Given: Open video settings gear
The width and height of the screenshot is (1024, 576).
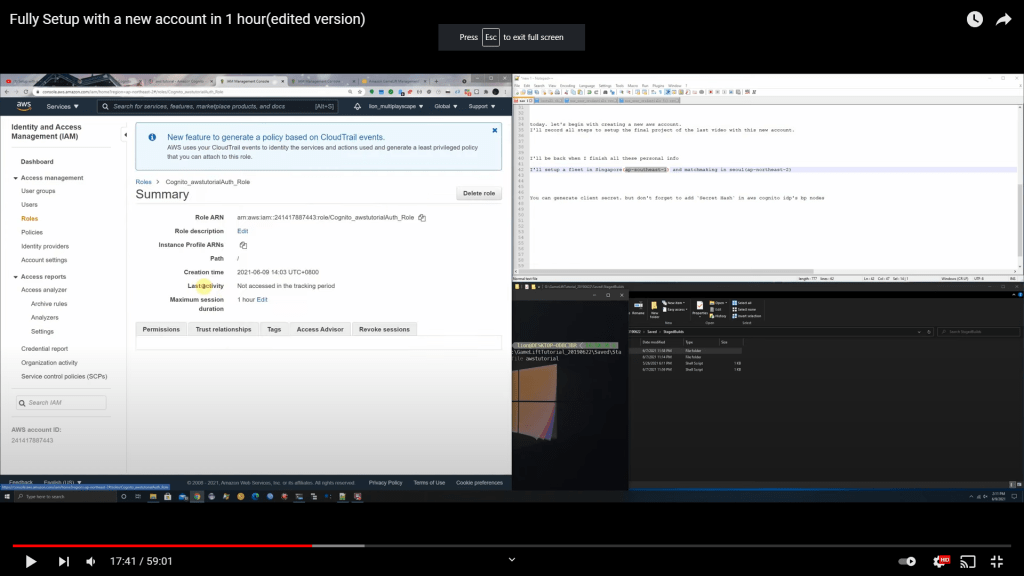Looking at the screenshot, I should (939, 561).
